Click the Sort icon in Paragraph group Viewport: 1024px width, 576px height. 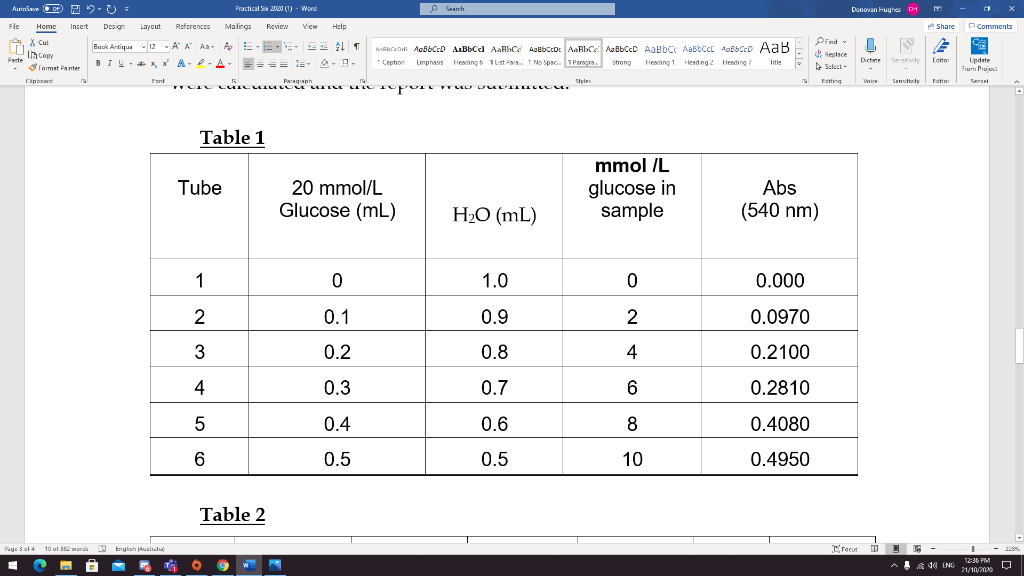point(339,47)
